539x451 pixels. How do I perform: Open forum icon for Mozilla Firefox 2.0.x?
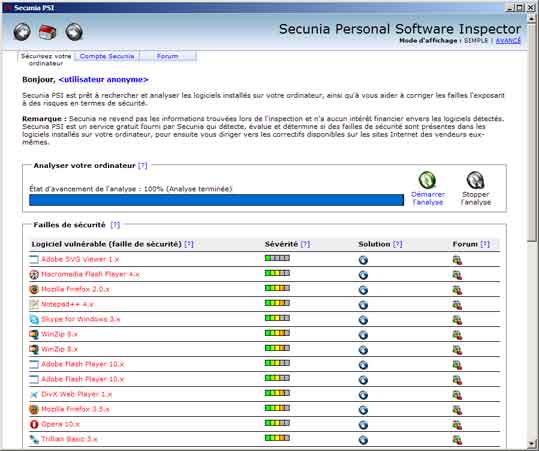(457, 290)
